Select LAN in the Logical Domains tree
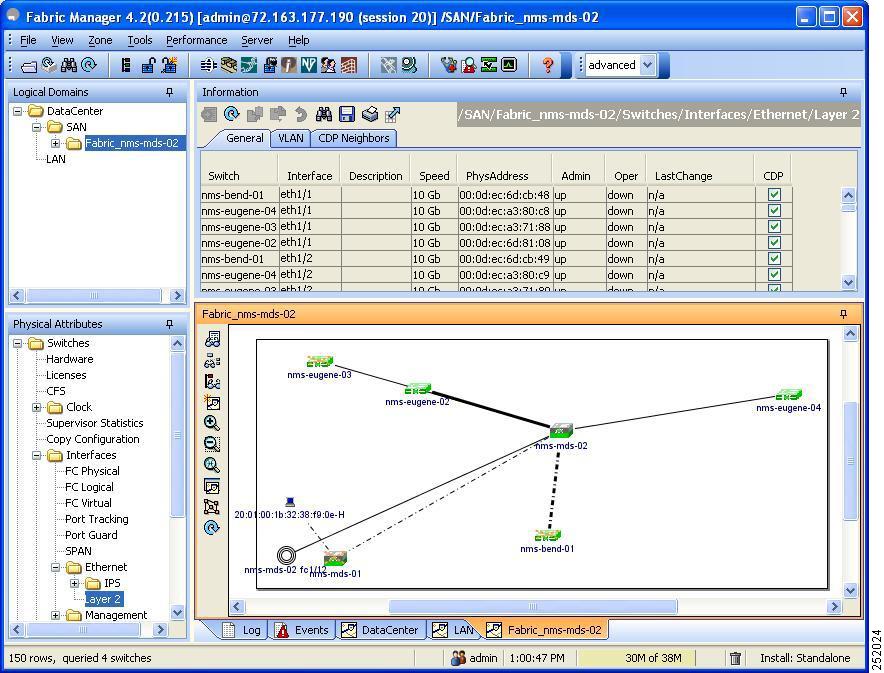The width and height of the screenshot is (884, 673). point(56,159)
